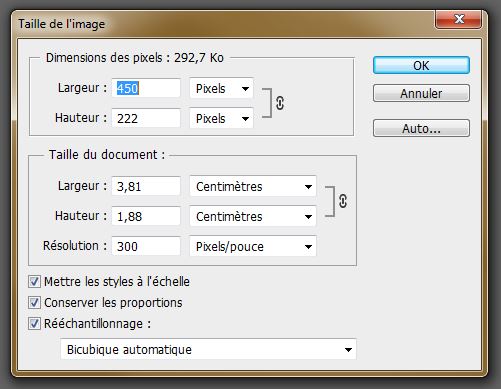This screenshot has width=501, height=389.
Task: Open the pixel Largeur units dropdown
Action: [x=221, y=89]
